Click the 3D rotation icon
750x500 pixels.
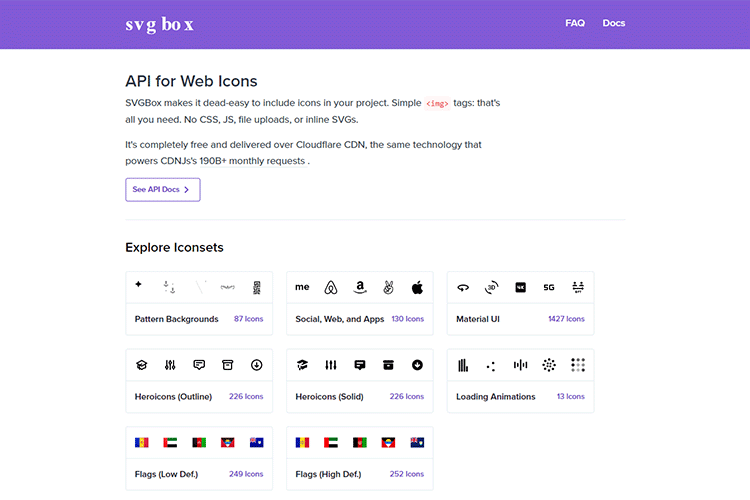click(x=491, y=288)
